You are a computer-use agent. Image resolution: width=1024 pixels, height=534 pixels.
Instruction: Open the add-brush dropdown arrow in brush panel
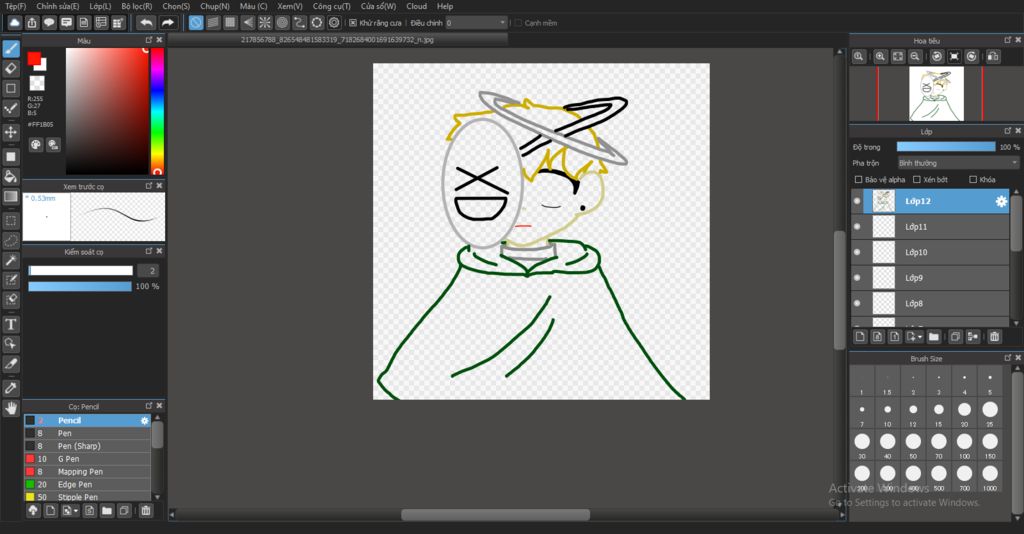pos(76,511)
